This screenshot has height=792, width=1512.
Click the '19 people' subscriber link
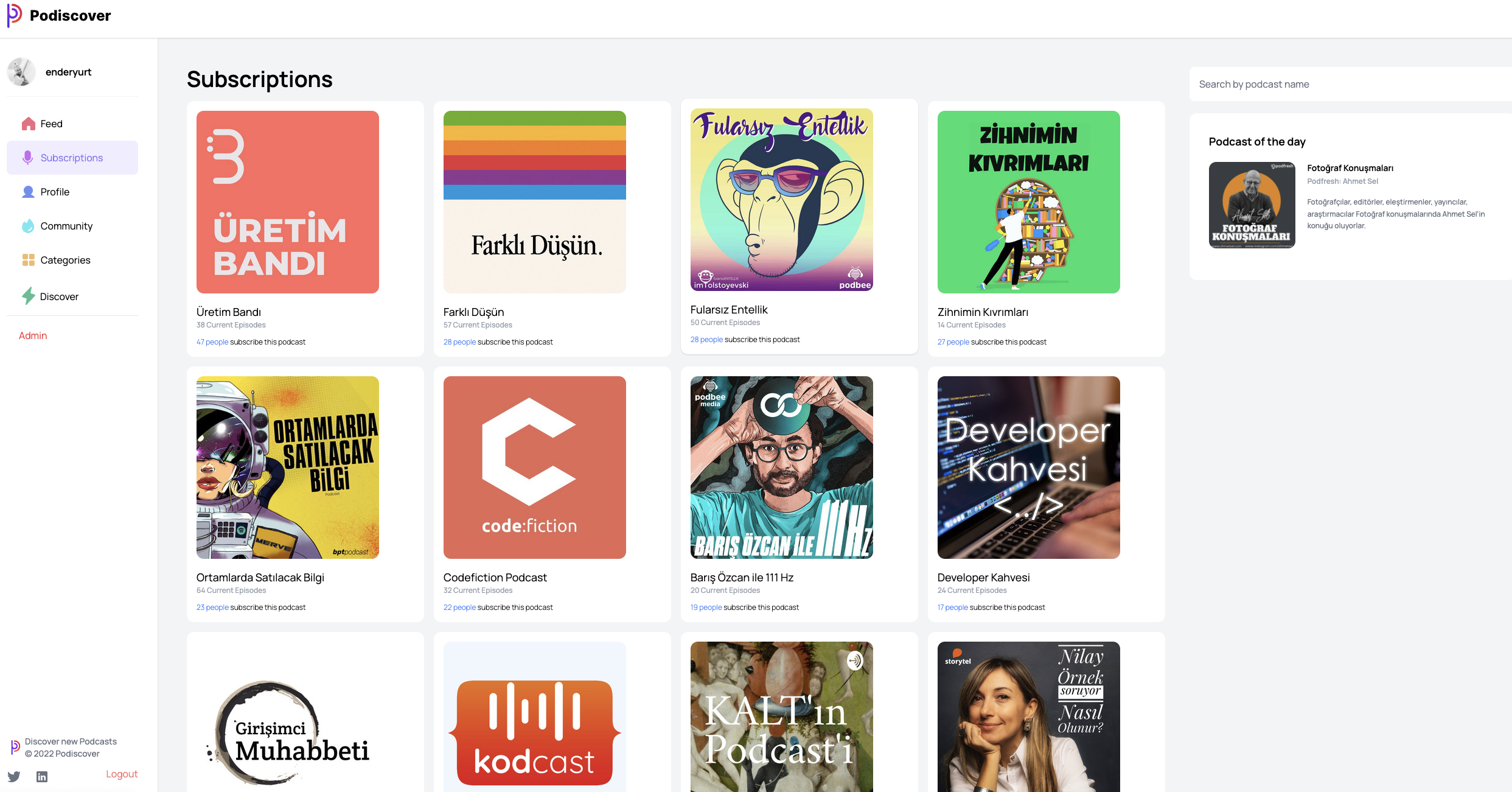pyautogui.click(x=706, y=608)
